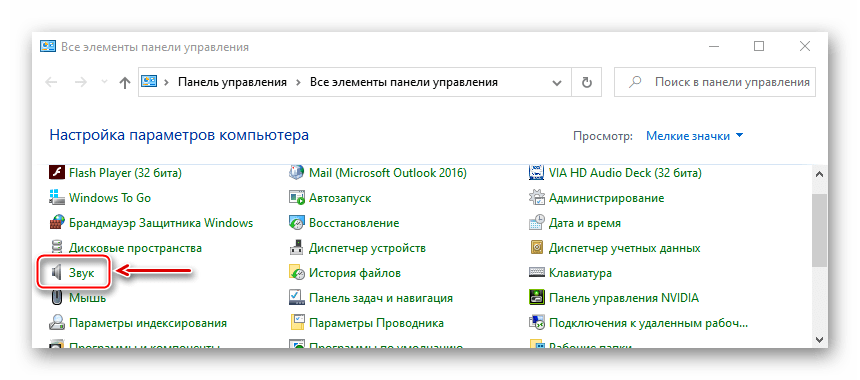Screen dimensions: 860x380
Task: Open the Дисковые пространства link
Action: (x=135, y=248)
